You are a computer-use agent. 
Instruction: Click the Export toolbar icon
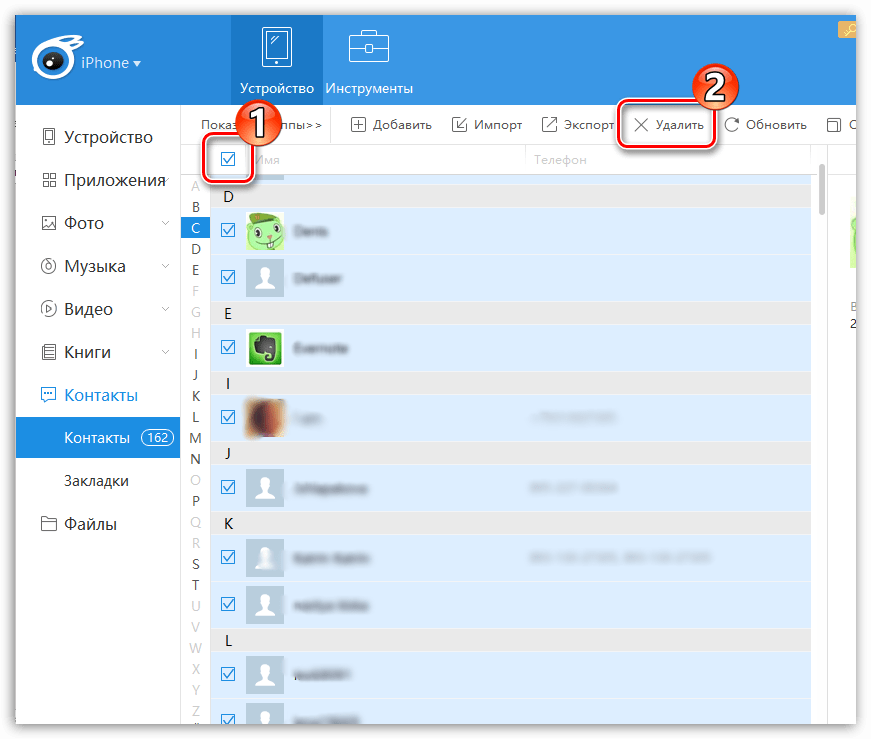550,125
